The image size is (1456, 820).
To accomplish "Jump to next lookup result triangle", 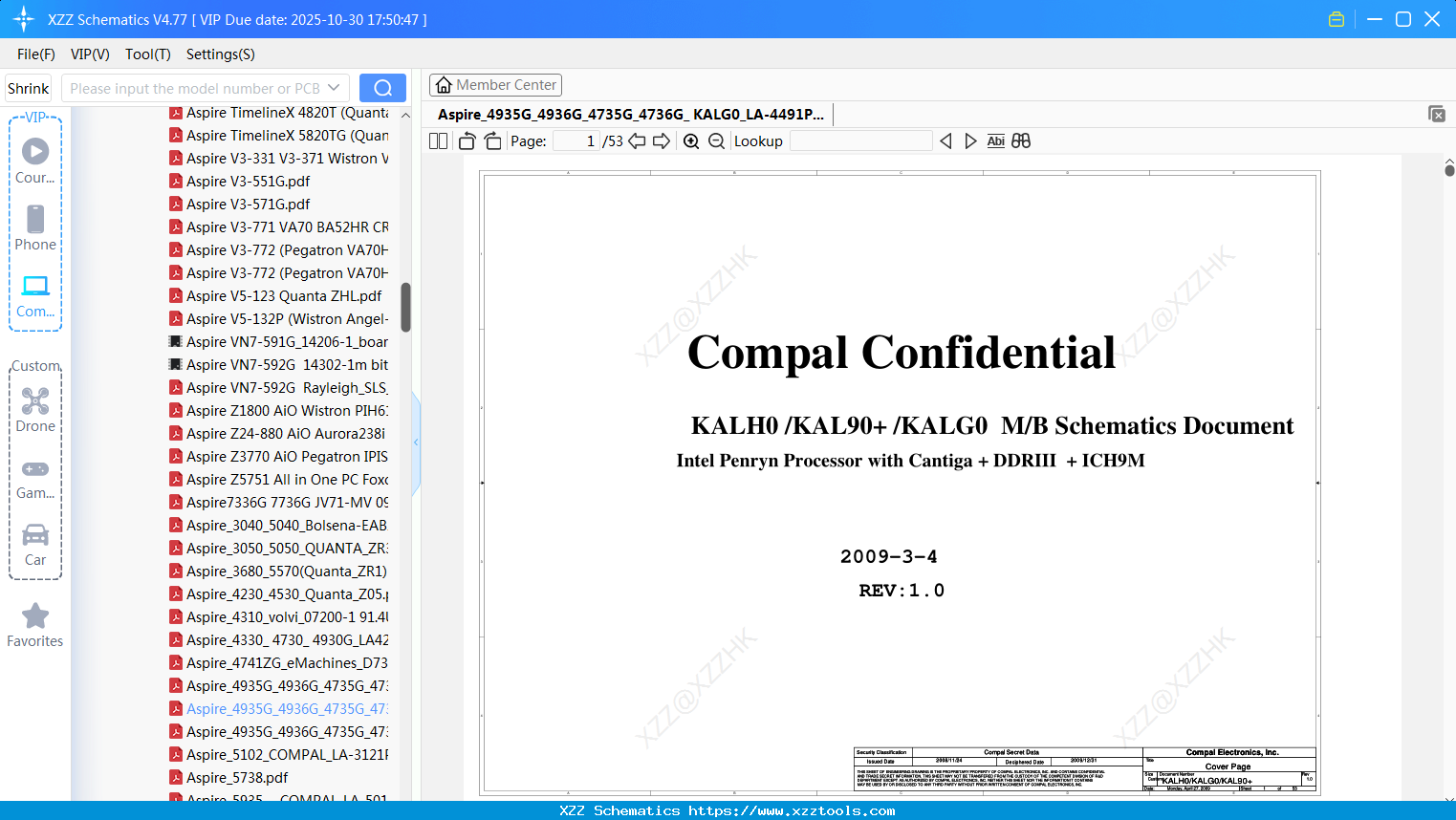I will pos(970,141).
